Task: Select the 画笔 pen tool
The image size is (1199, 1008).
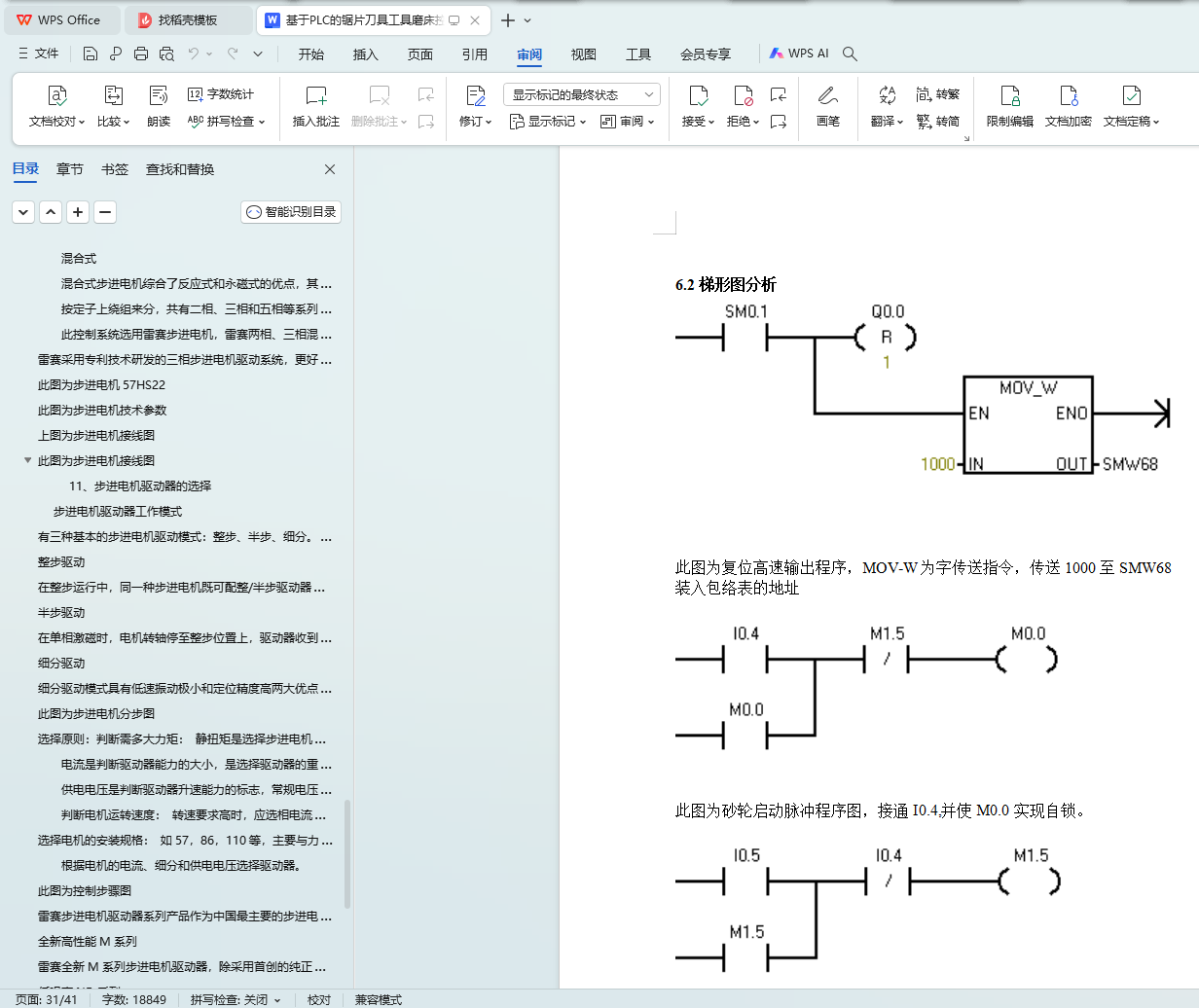Action: 828,107
